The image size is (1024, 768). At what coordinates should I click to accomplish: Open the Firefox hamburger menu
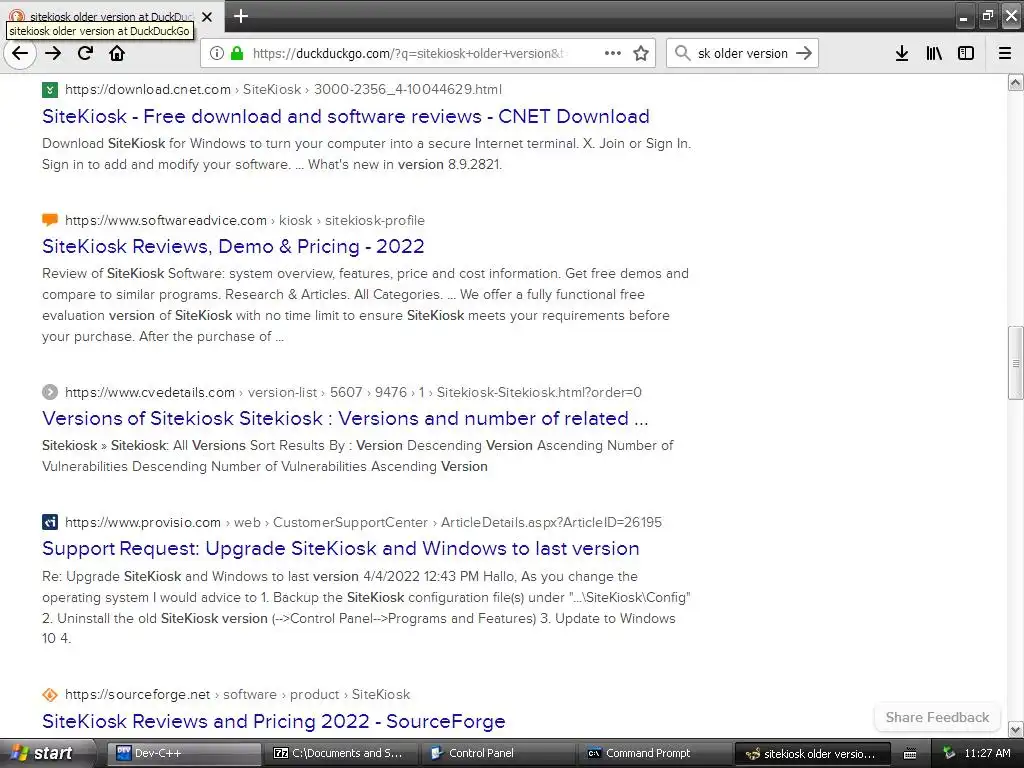click(1005, 54)
